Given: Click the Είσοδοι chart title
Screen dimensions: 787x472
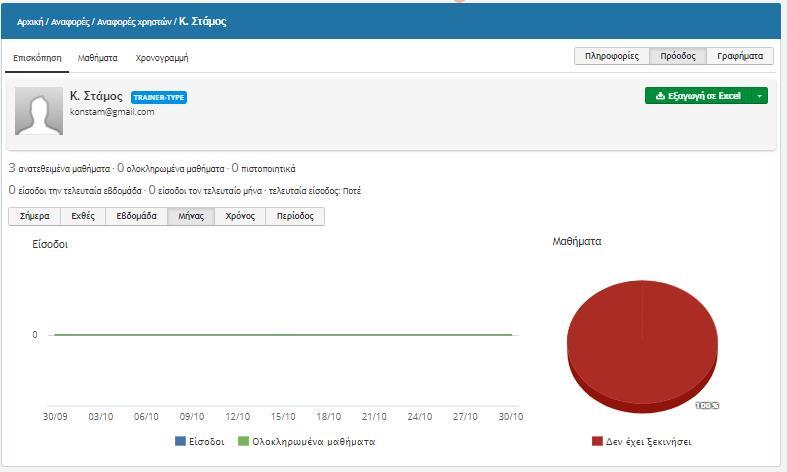Looking at the screenshot, I should pyautogui.click(x=50, y=245).
